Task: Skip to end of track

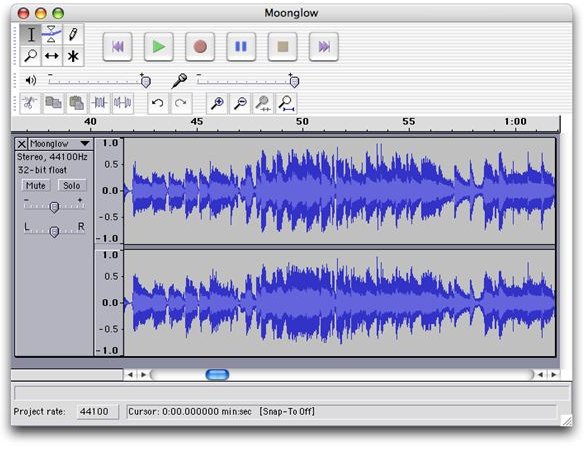Action: click(x=324, y=47)
